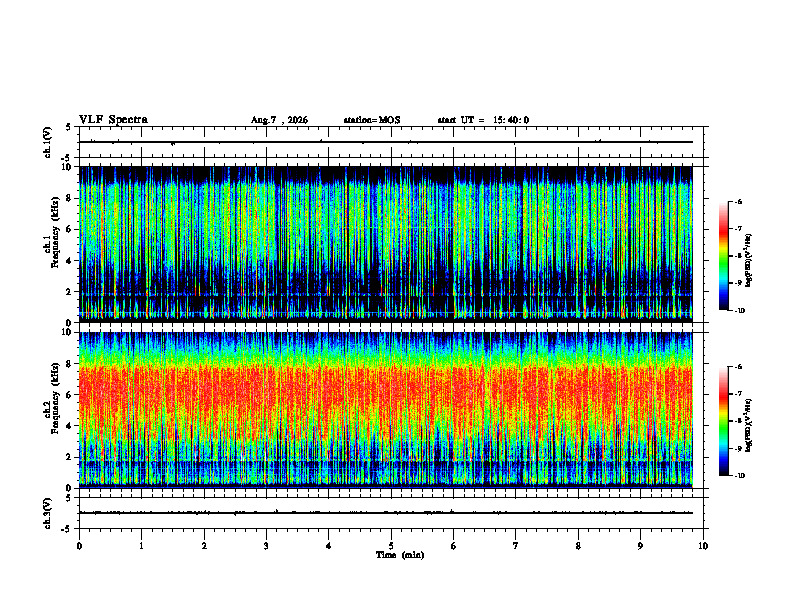Click the time axis tick label '5'
Screen dimensions: 792x612
click(x=391, y=546)
